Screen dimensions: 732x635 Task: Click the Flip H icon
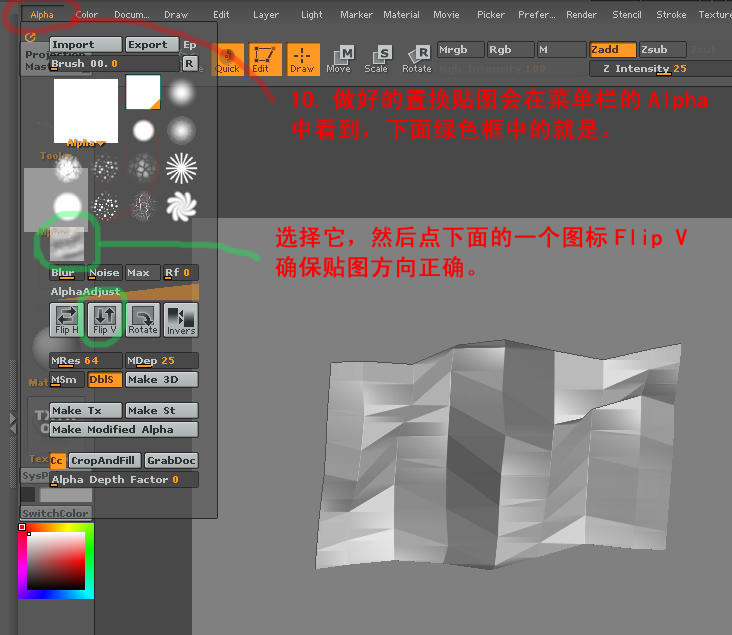[67, 319]
